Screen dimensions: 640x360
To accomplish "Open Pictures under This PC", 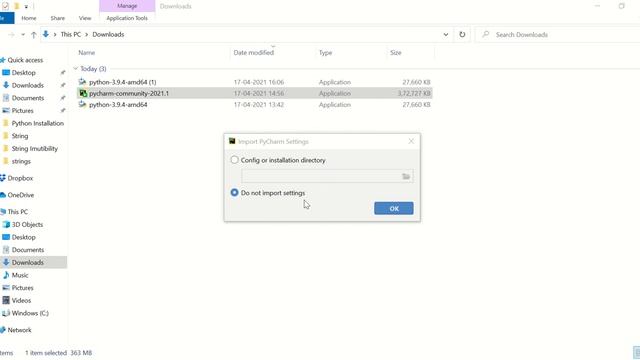I will pos(22,288).
